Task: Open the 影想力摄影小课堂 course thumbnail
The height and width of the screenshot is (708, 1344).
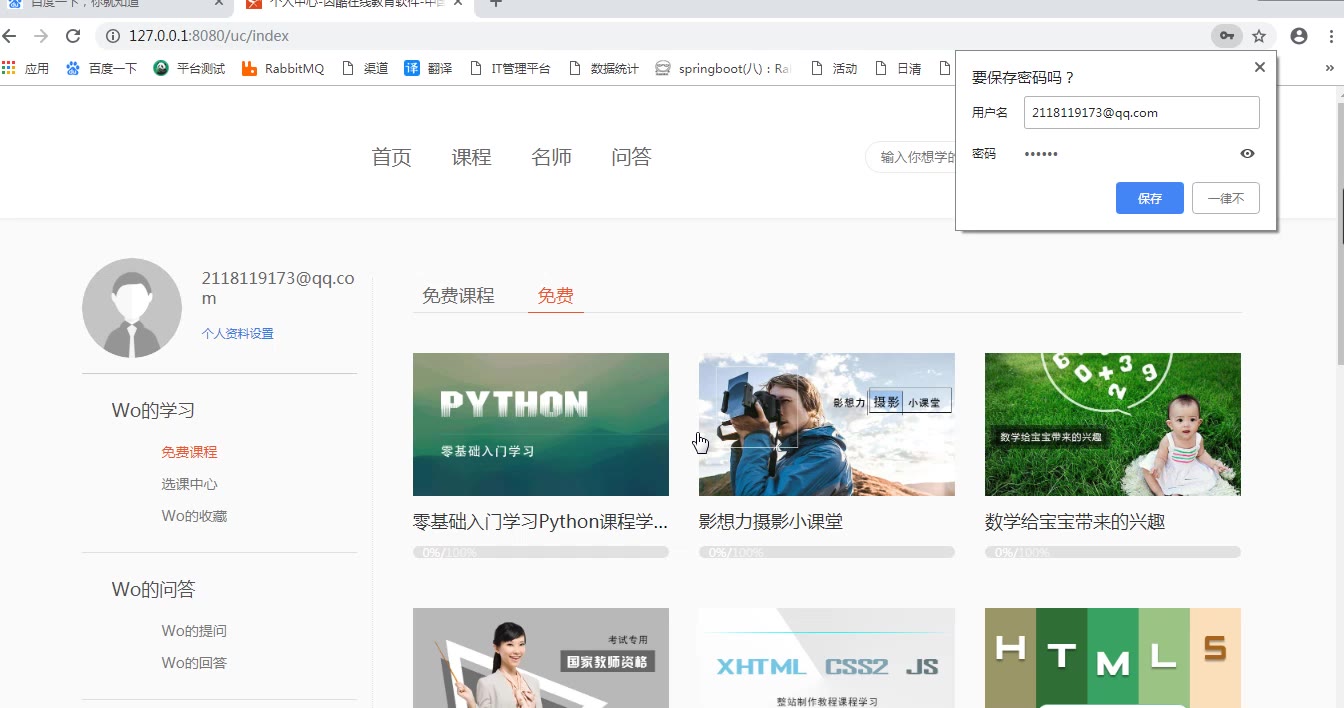Action: click(x=826, y=424)
